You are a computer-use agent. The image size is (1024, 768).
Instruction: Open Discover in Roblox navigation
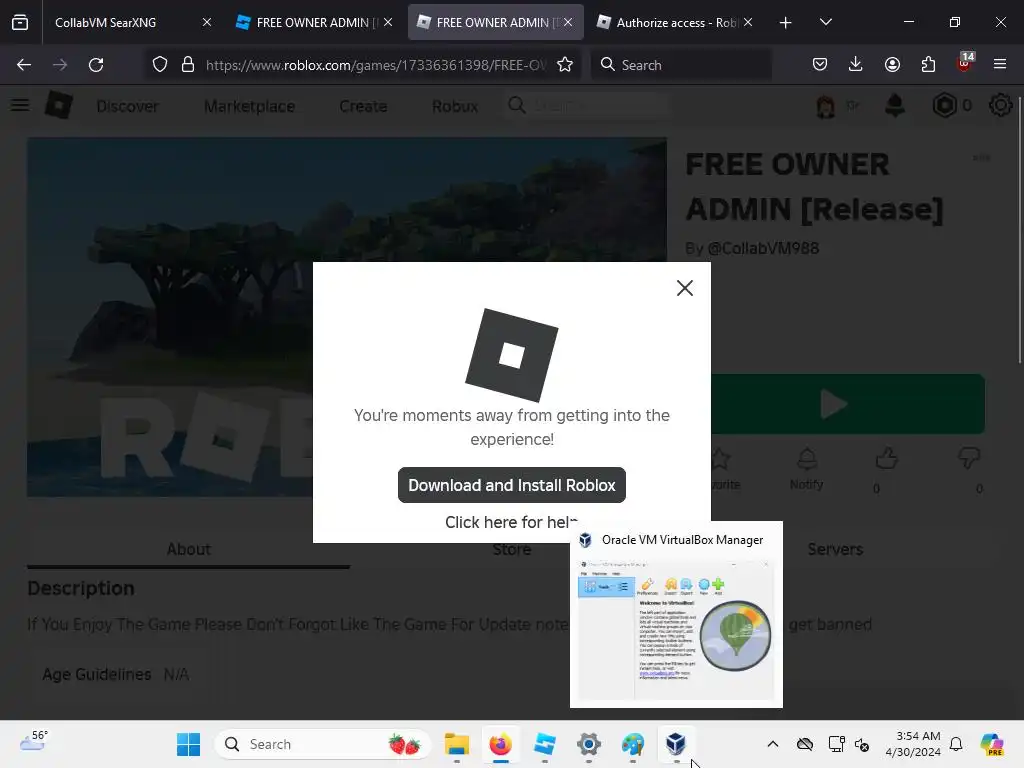point(127,106)
